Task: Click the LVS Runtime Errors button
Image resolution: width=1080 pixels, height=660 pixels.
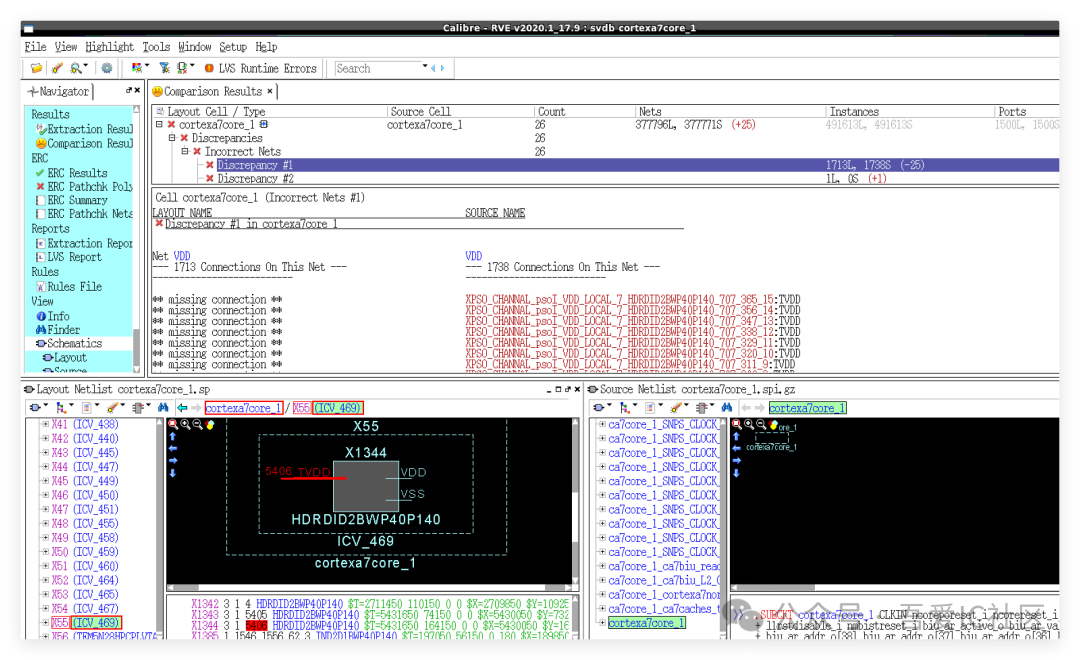Action: pos(260,68)
